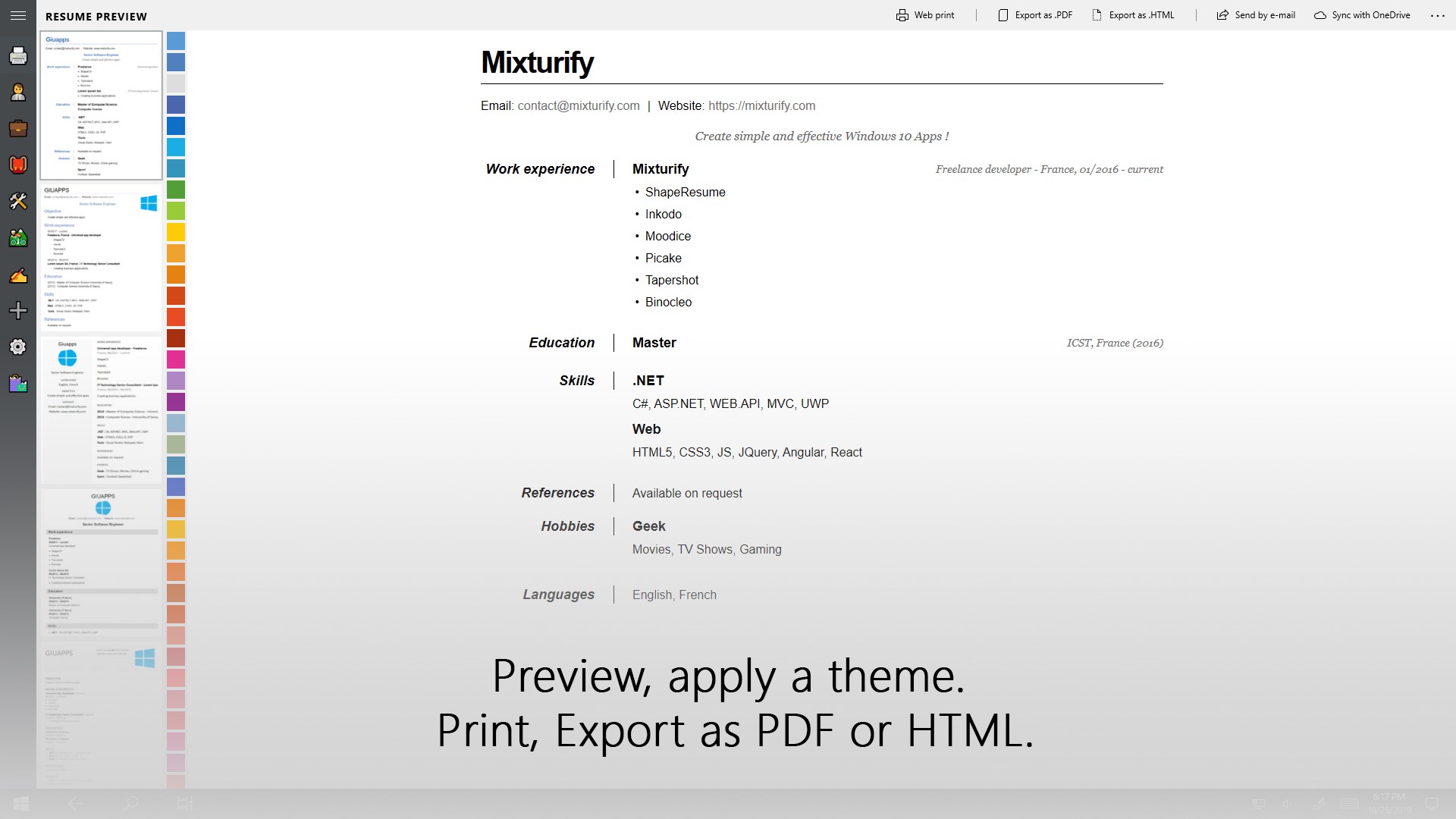Export the resume as .PDF

click(x=1035, y=15)
